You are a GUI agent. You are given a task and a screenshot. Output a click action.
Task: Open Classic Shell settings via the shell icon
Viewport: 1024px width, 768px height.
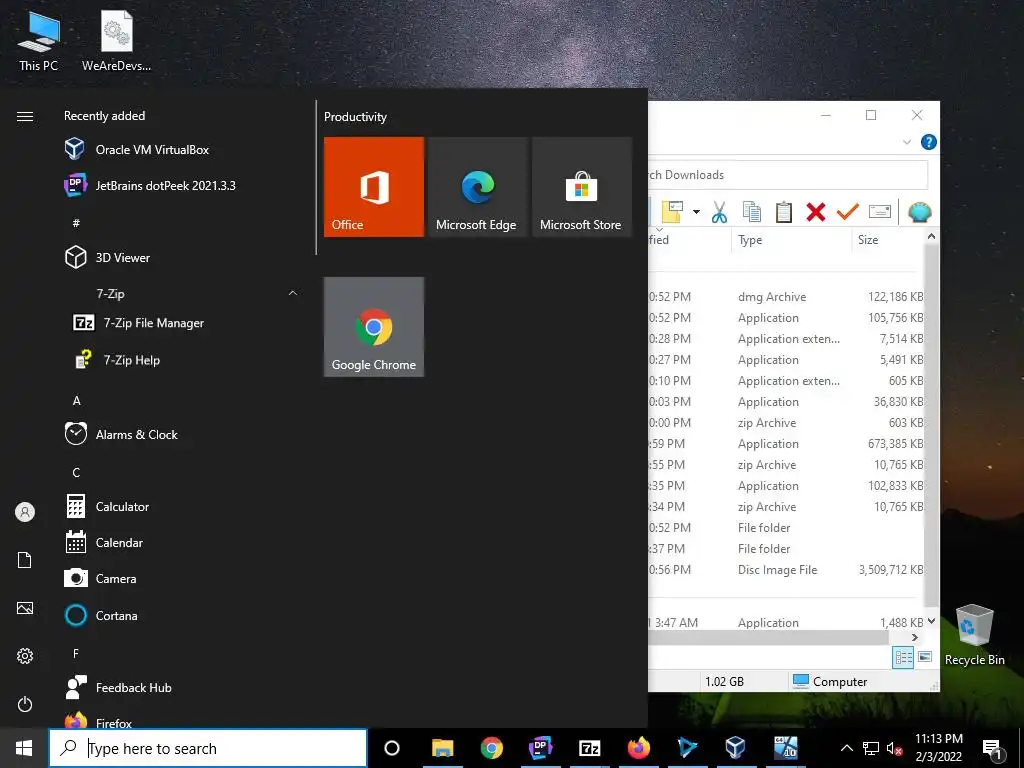(920, 212)
